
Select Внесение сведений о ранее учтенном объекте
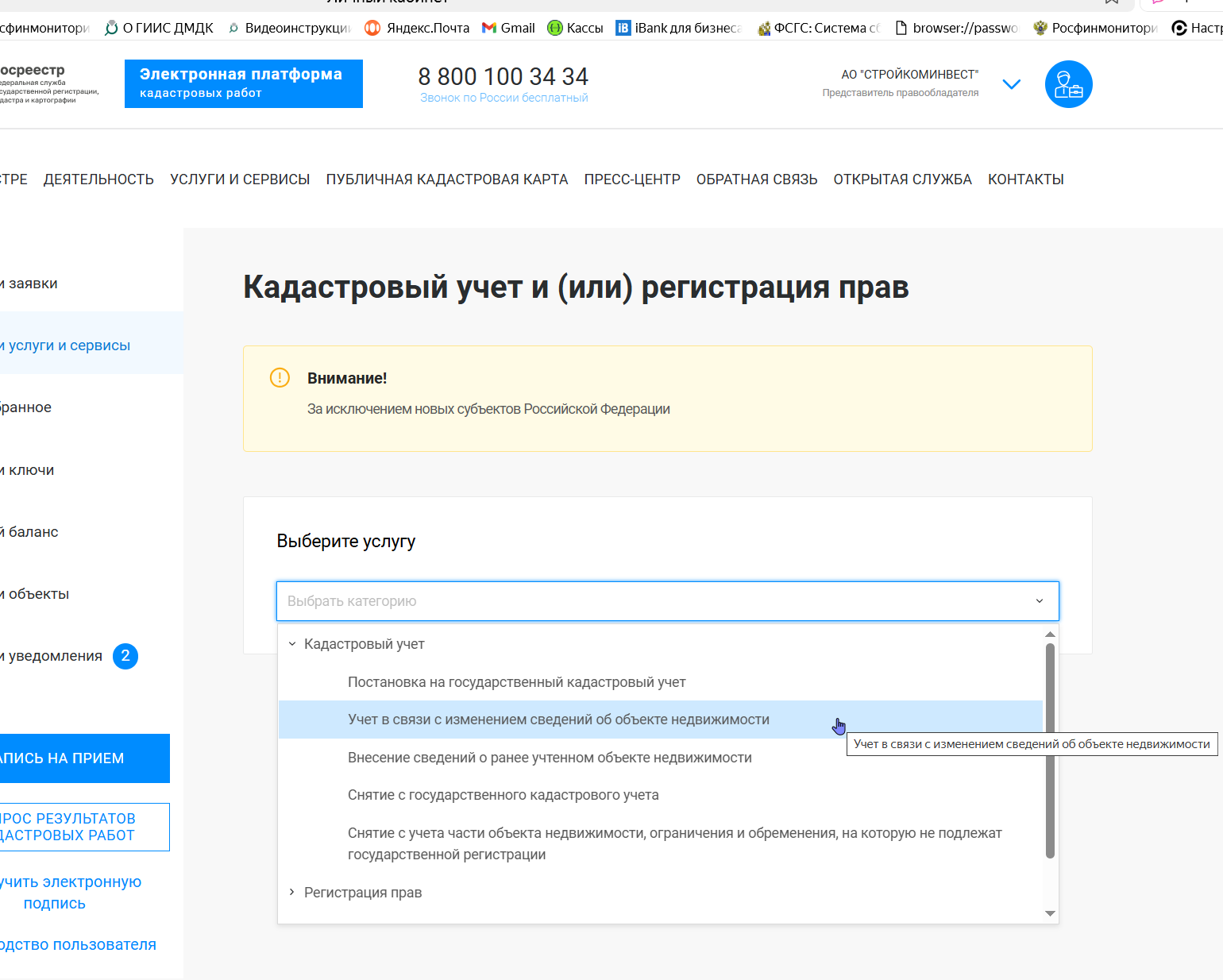click(x=660, y=758)
